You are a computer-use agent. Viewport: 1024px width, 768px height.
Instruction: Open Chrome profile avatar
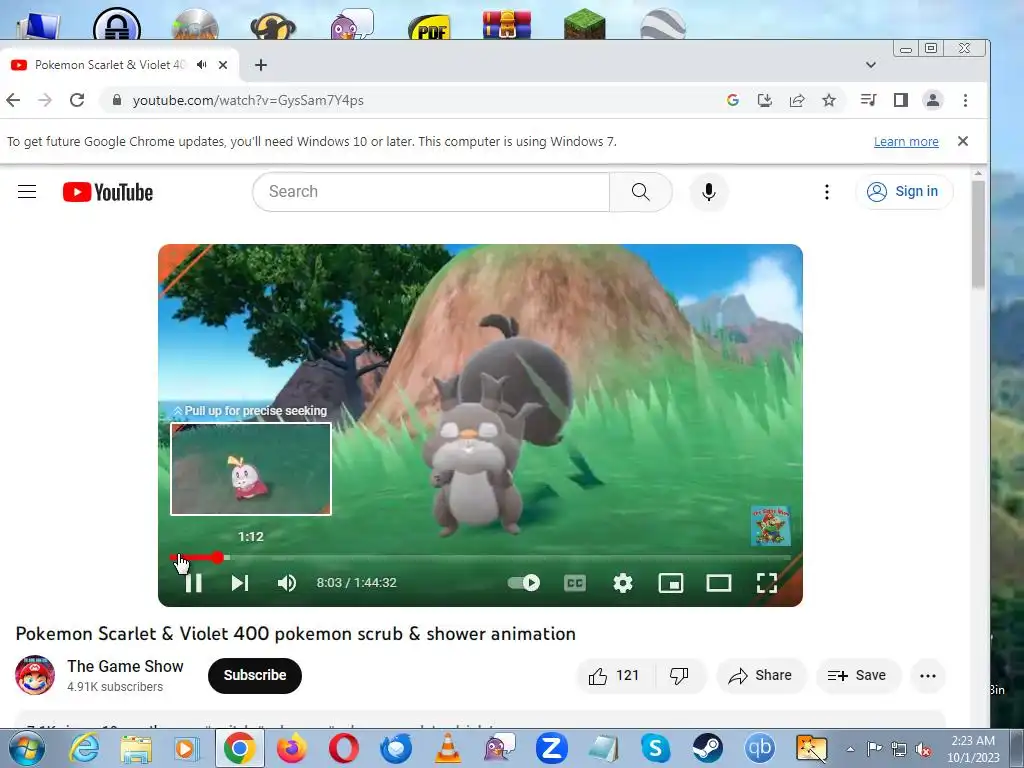933,100
